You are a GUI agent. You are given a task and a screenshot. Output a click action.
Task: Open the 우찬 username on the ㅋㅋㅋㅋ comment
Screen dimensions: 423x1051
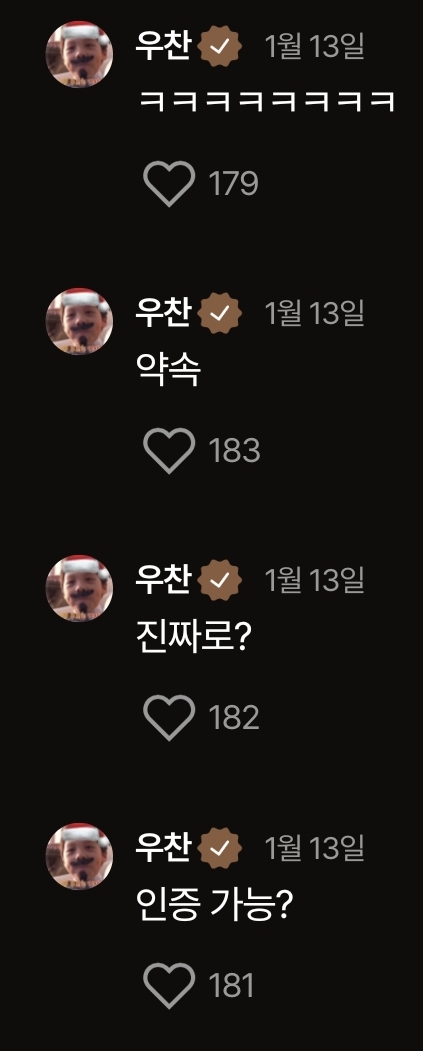tap(163, 46)
